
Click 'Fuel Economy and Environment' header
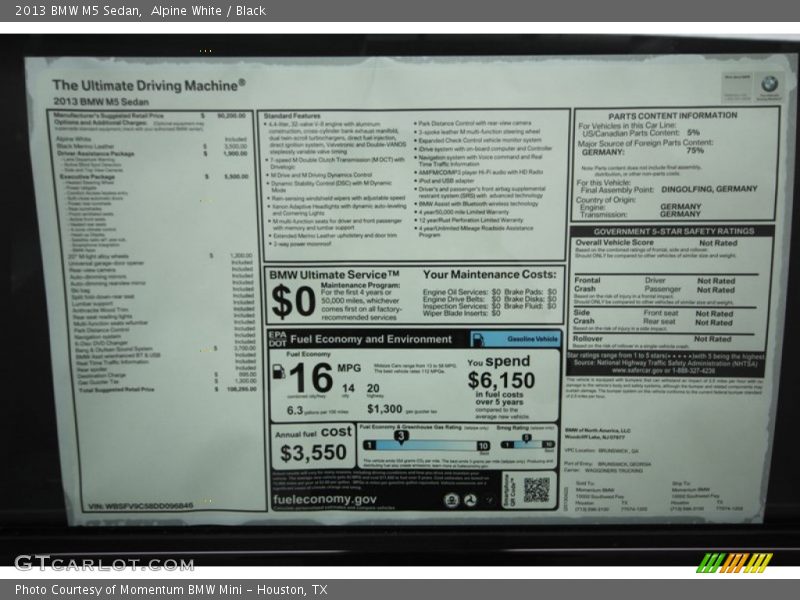pyautogui.click(x=371, y=339)
